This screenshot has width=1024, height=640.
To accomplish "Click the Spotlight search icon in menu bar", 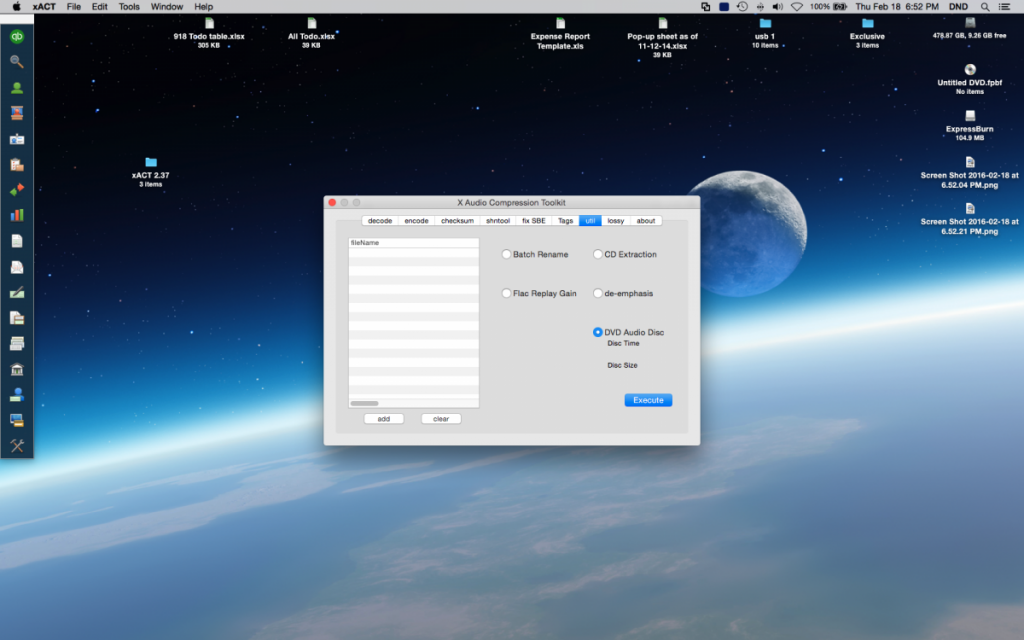I will point(985,7).
